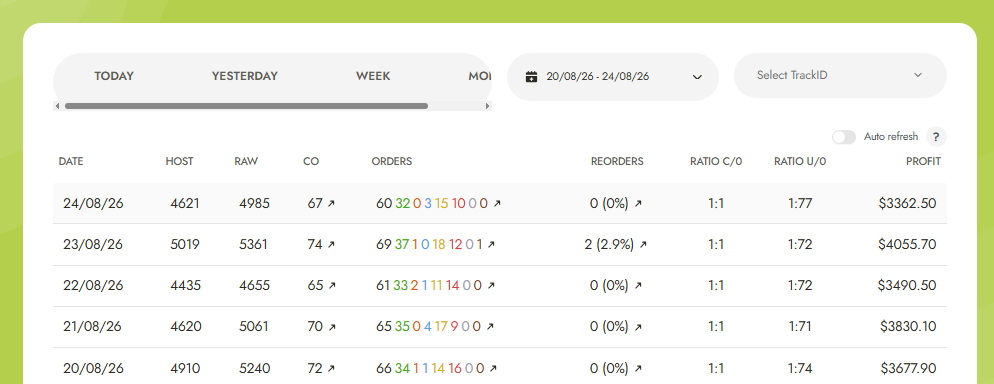Screen dimensions: 994x384
Task: Click the tabs horizontal scrollbar thumb
Action: [246, 106]
